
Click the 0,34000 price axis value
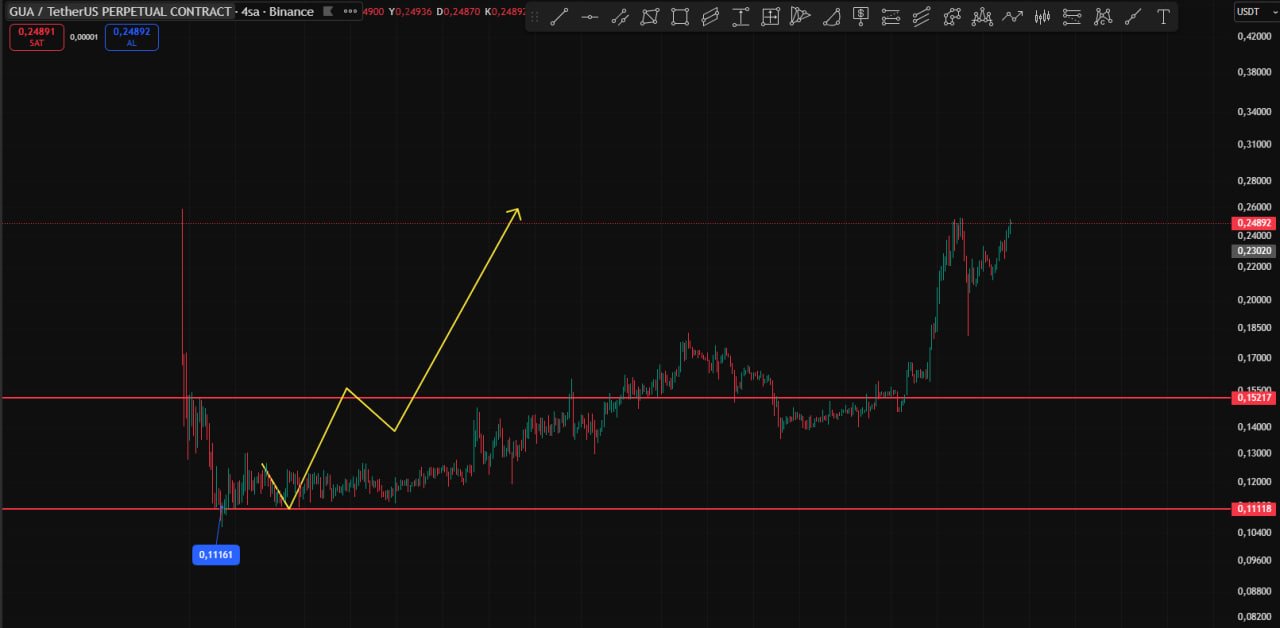[x=1254, y=111]
